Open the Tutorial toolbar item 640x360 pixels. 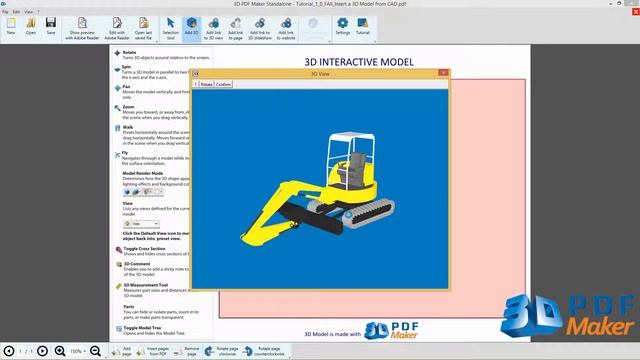tap(362, 26)
